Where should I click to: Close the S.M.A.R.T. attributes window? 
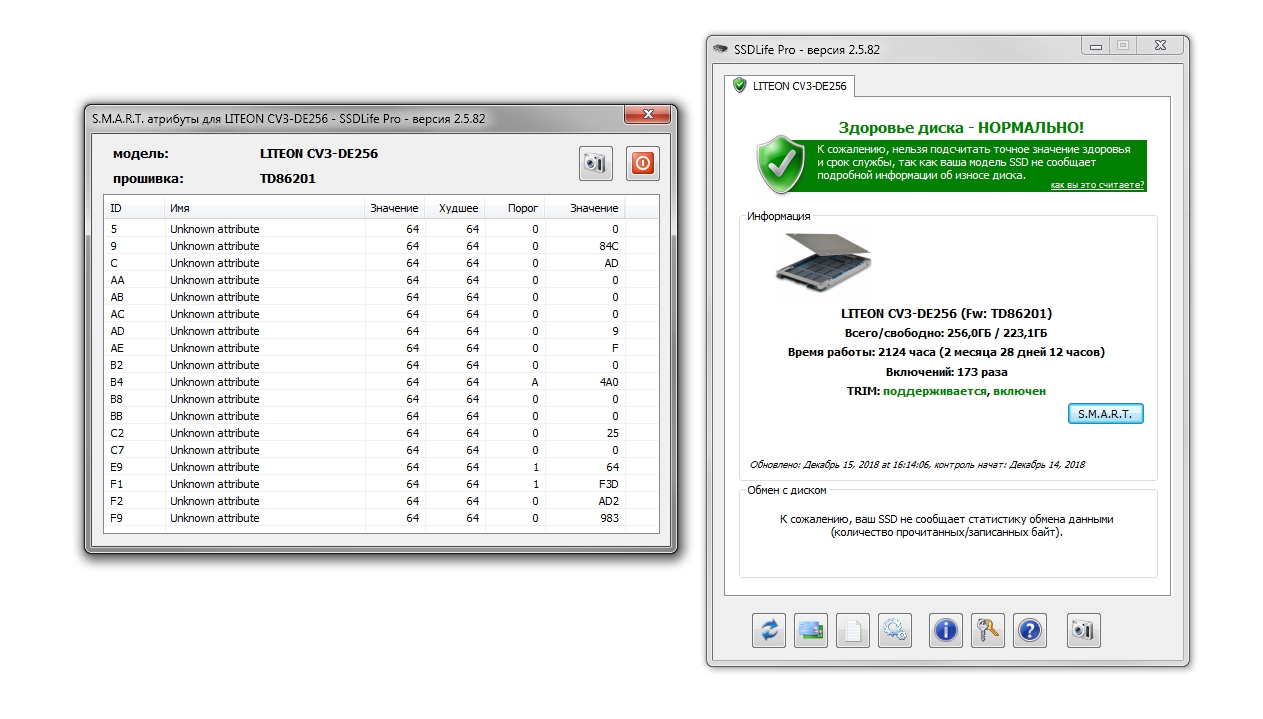(647, 115)
